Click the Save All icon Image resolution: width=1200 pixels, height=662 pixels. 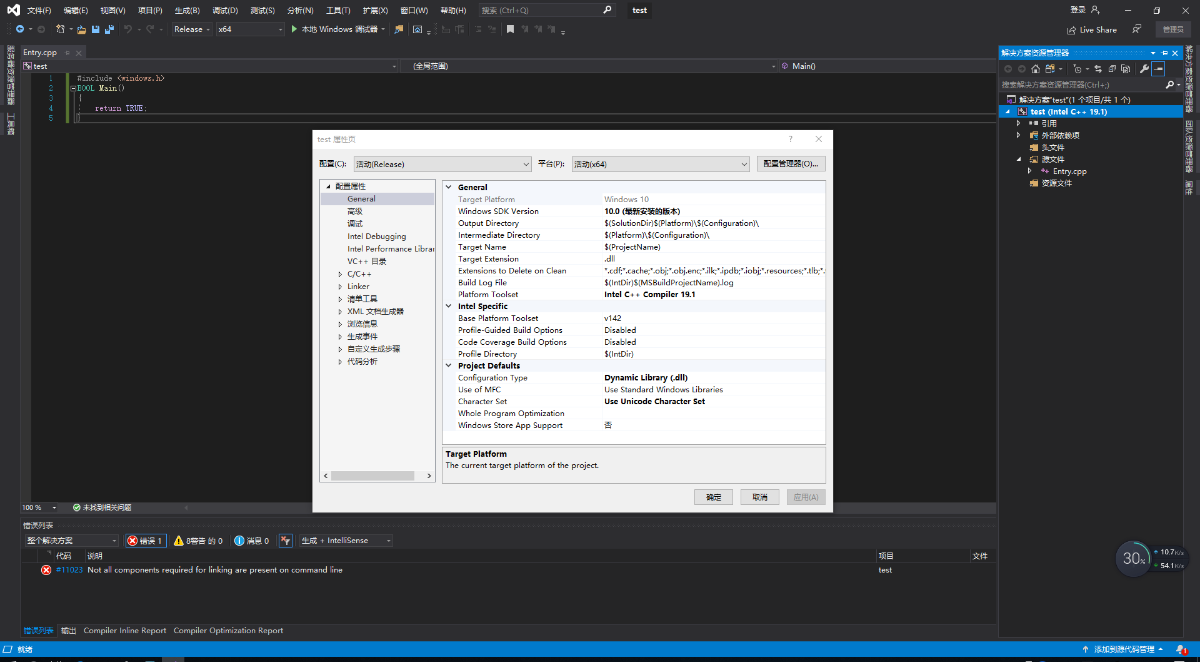(x=109, y=30)
